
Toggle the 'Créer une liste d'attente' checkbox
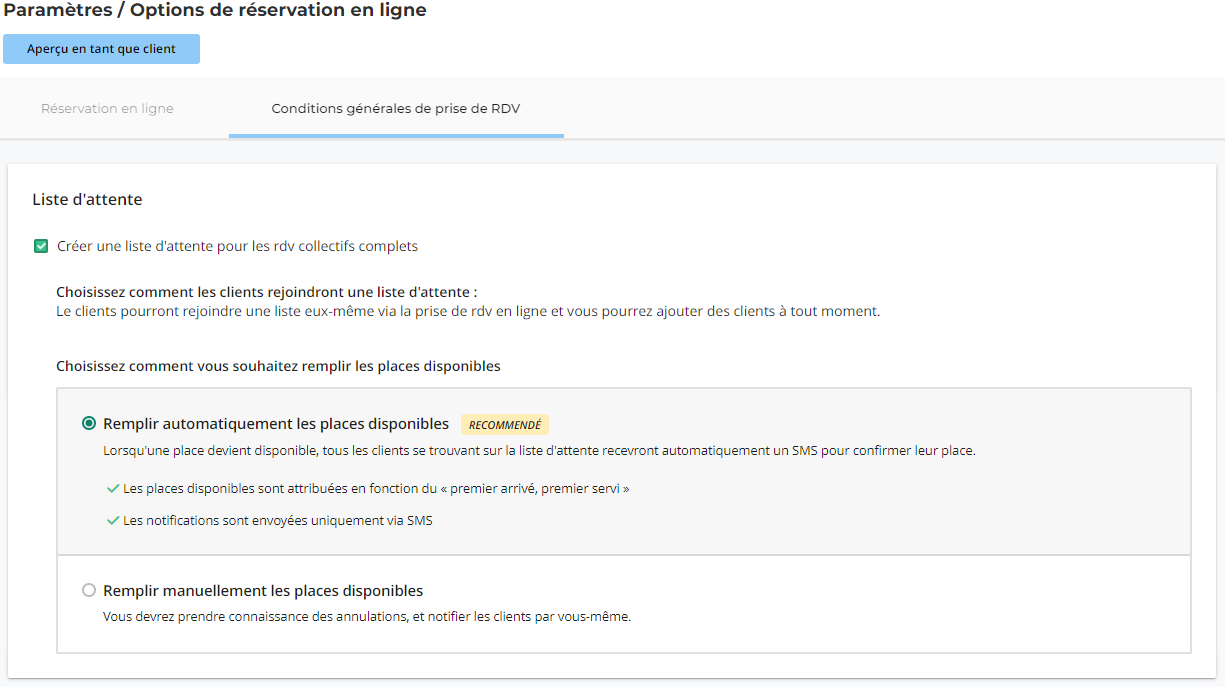tap(41, 246)
